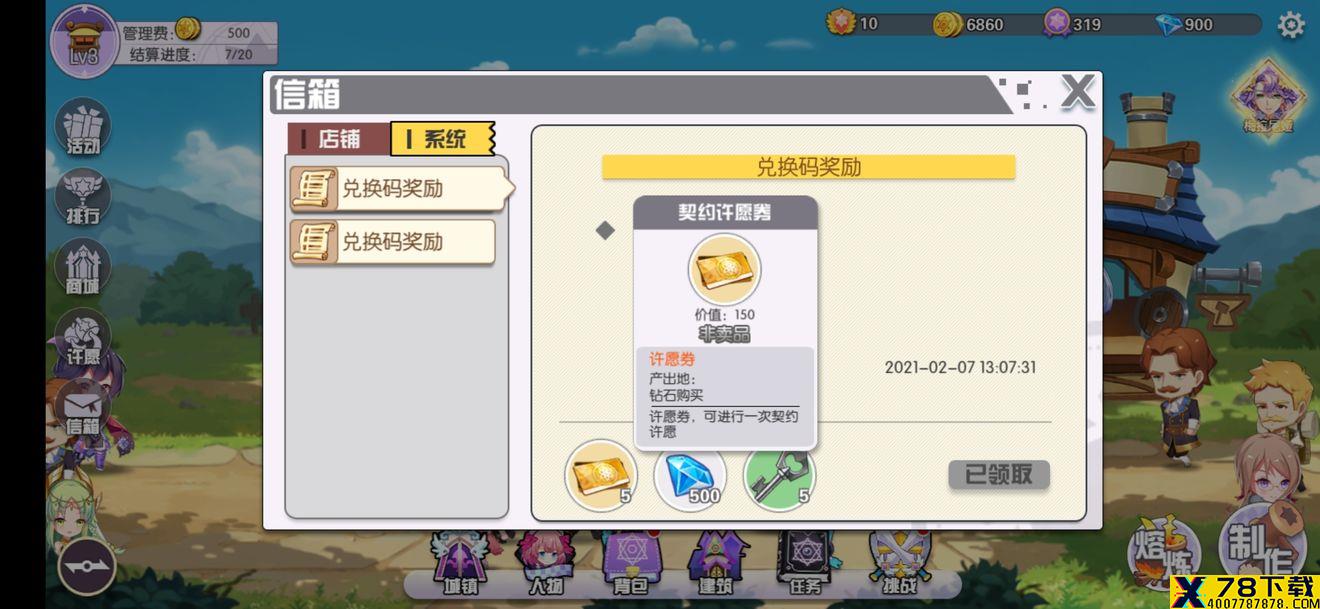
Task: Open the 任务 quests menu
Action: pyautogui.click(x=804, y=564)
